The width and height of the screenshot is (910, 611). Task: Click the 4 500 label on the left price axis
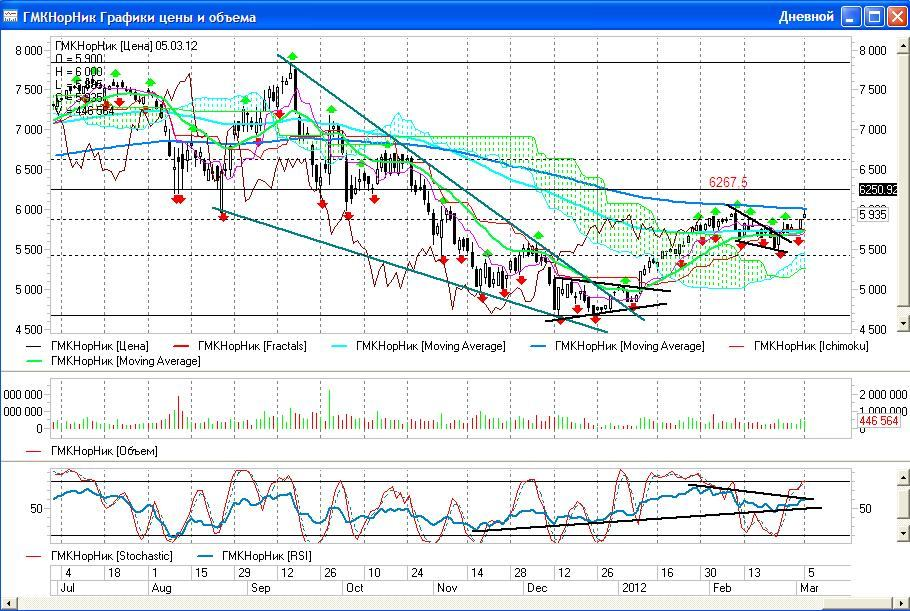pos(29,330)
